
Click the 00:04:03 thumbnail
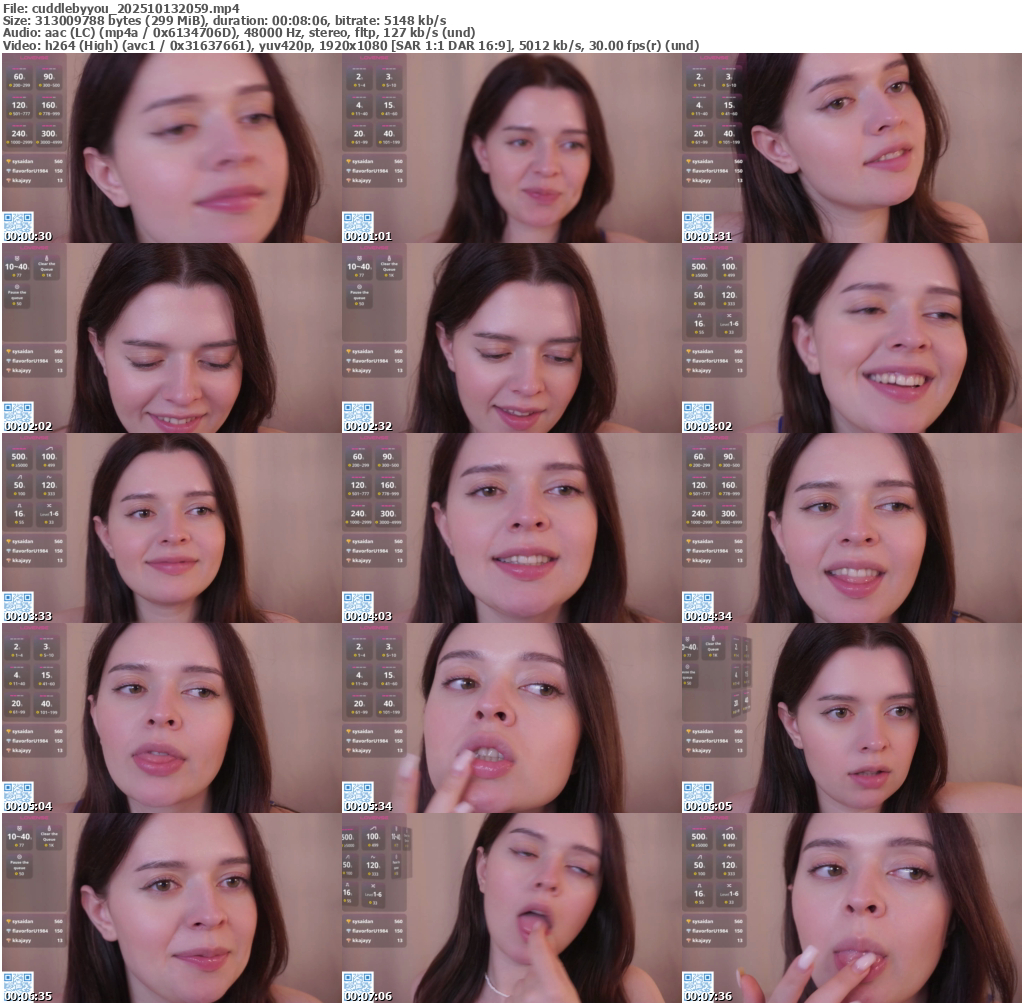pos(511,528)
